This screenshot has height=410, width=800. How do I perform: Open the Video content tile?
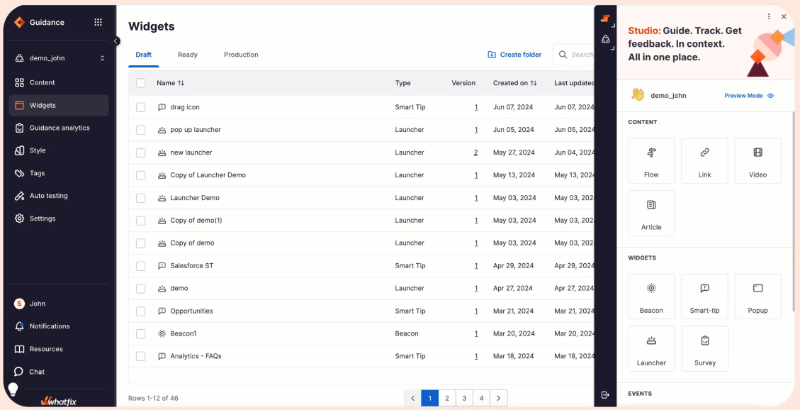click(x=758, y=160)
